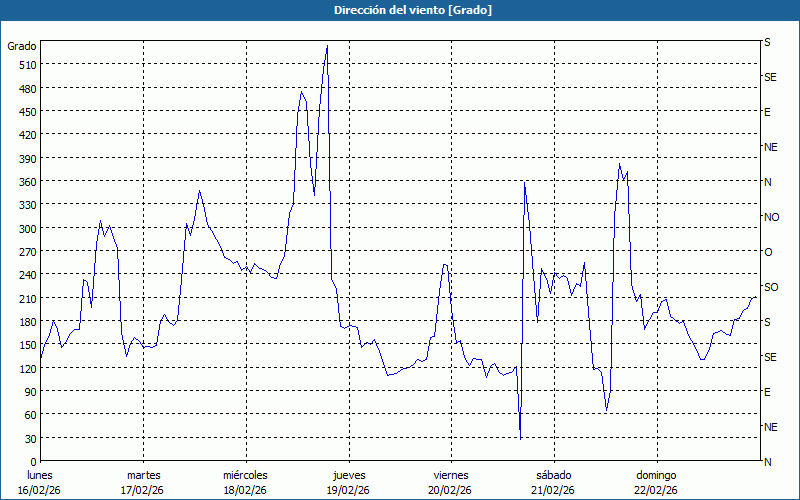Click the 180 tick label on left axis
The image size is (800, 500).
pos(24,322)
